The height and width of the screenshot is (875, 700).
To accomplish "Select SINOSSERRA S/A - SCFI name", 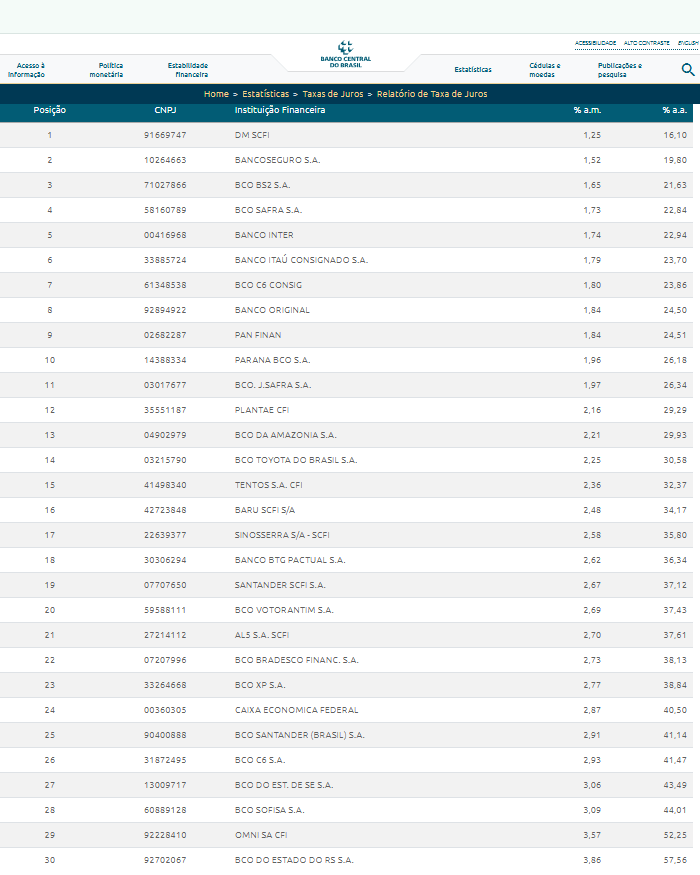I will click(x=282, y=535).
